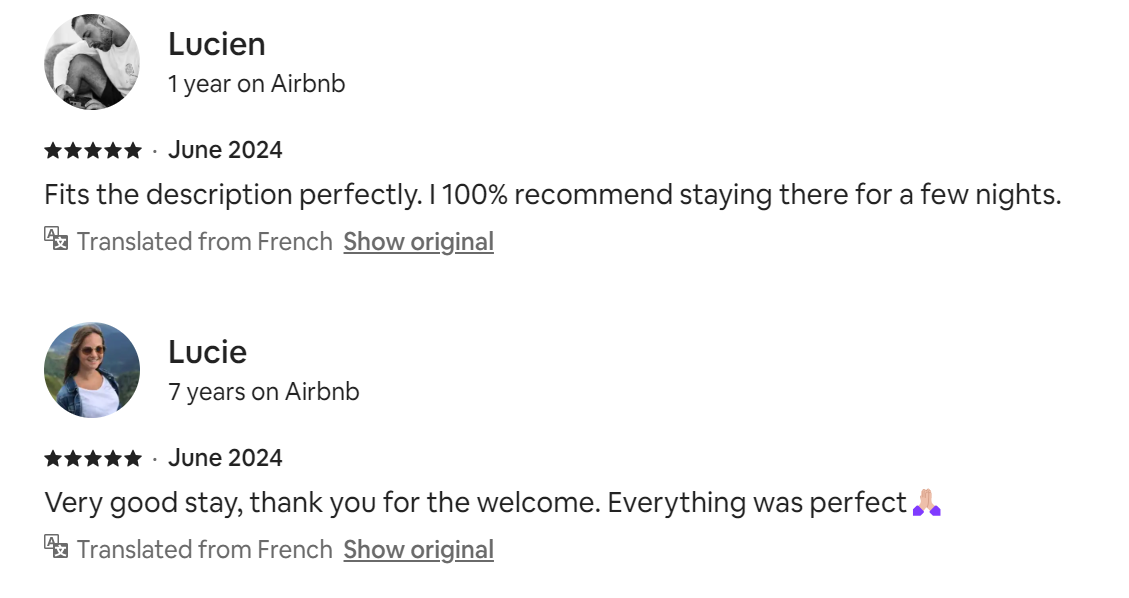The image size is (1129, 598).
Task: Click the translate icon under Lucien's review
Action: (56, 239)
